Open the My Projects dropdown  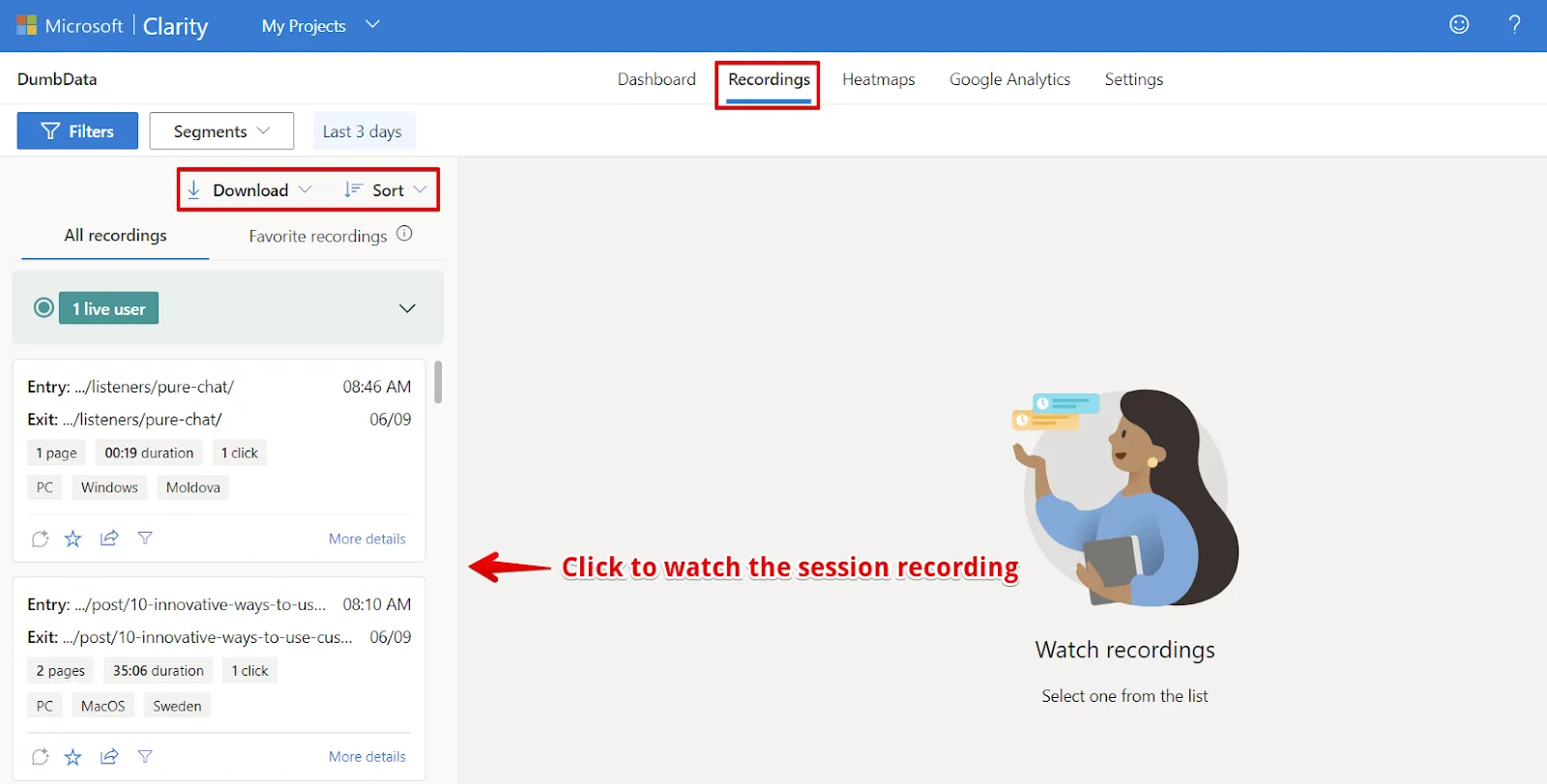pyautogui.click(x=320, y=25)
